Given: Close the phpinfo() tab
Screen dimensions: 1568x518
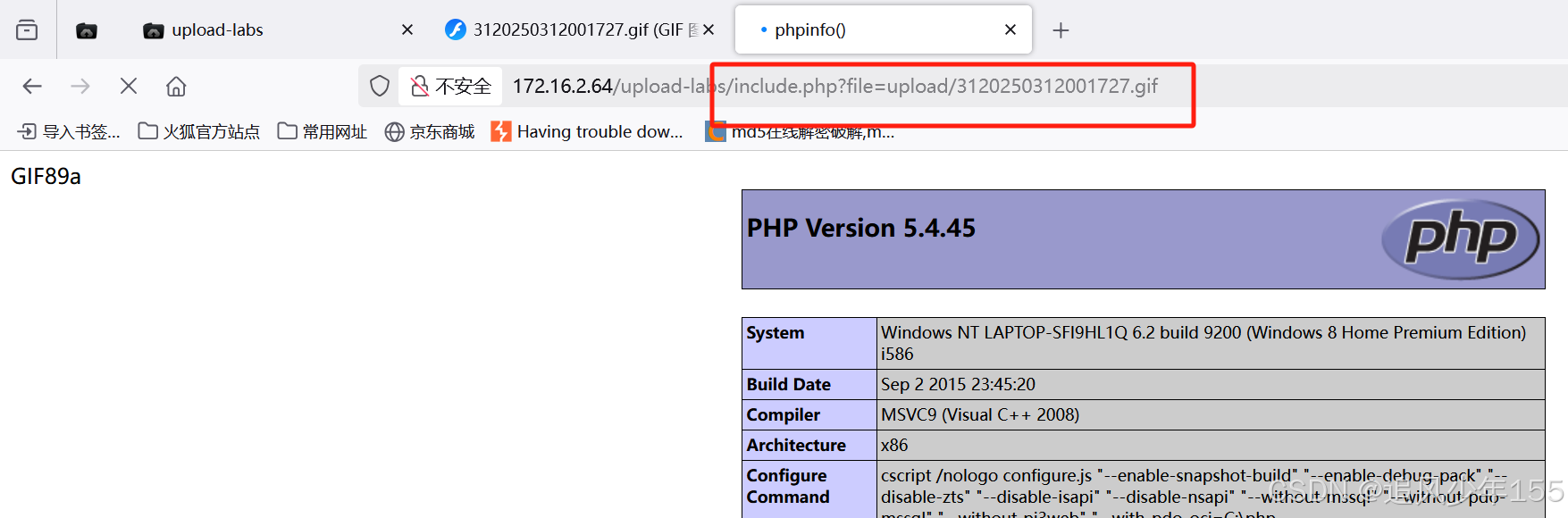Looking at the screenshot, I should point(1010,30).
